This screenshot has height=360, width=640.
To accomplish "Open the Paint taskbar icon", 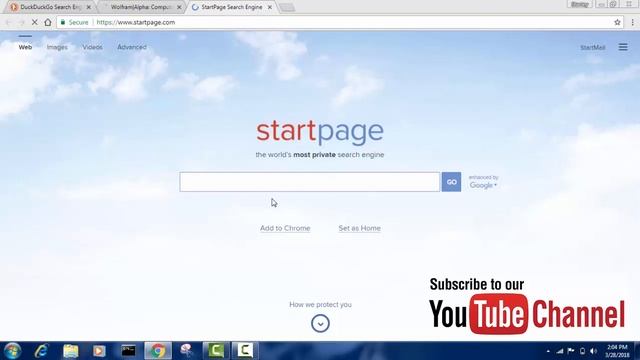I will tap(187, 351).
